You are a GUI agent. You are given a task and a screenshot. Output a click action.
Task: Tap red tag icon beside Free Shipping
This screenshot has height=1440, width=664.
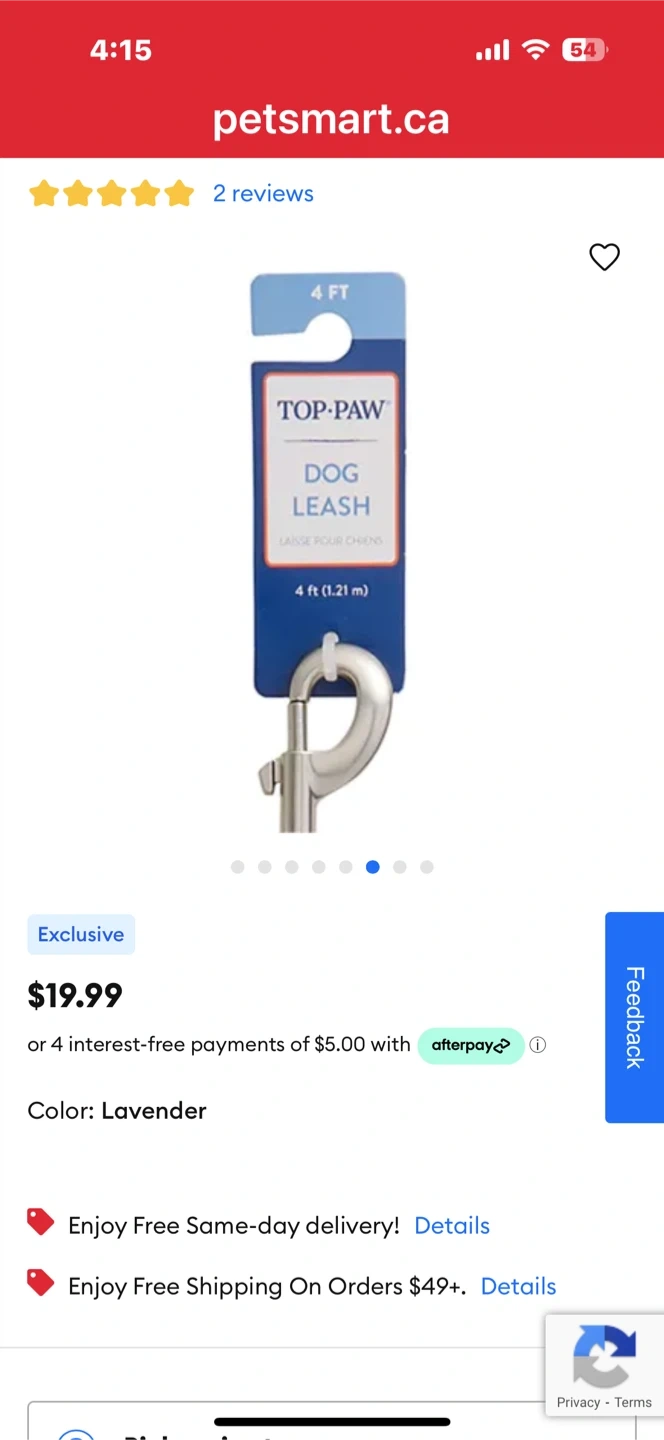click(x=40, y=1283)
